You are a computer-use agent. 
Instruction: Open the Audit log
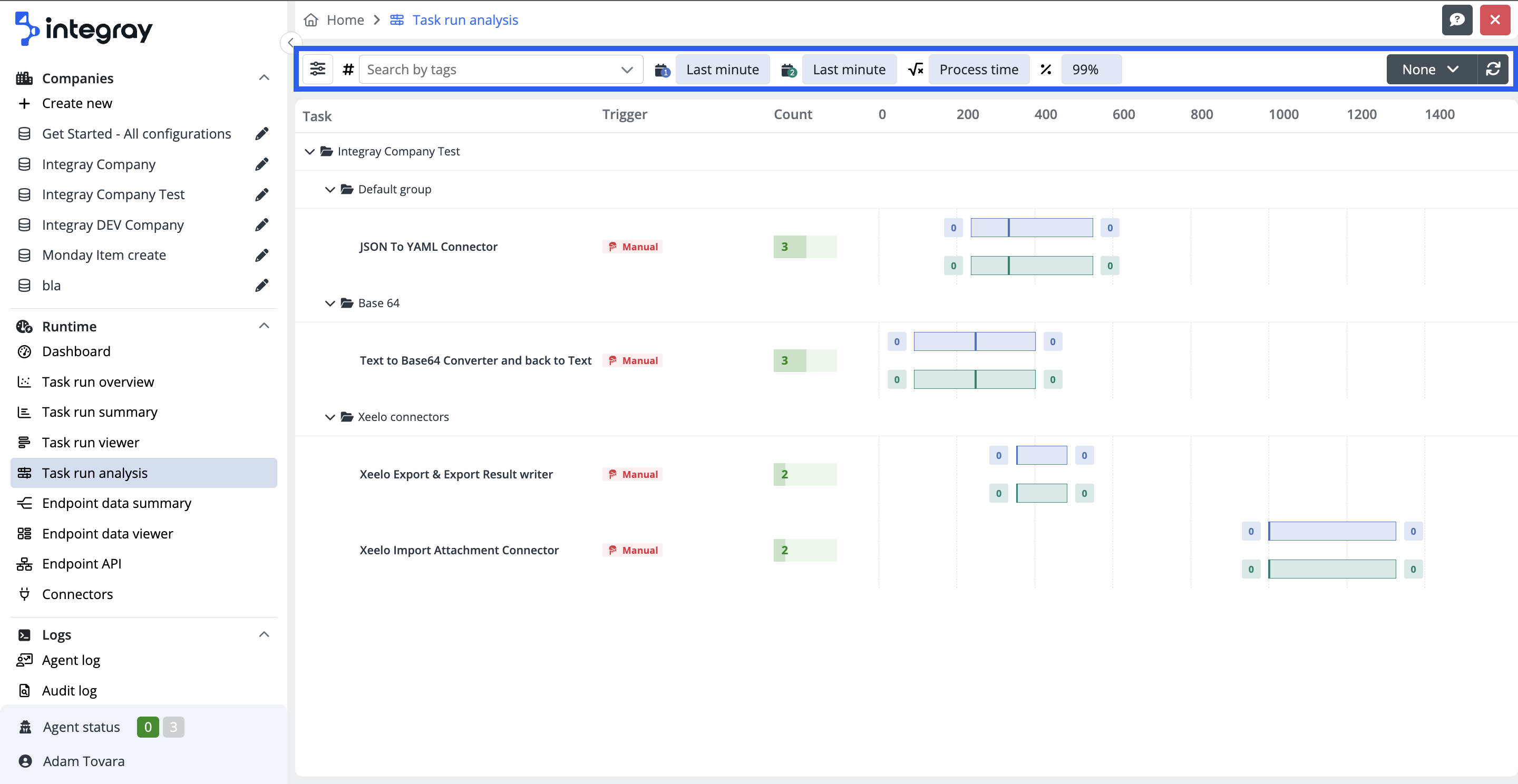coord(69,690)
